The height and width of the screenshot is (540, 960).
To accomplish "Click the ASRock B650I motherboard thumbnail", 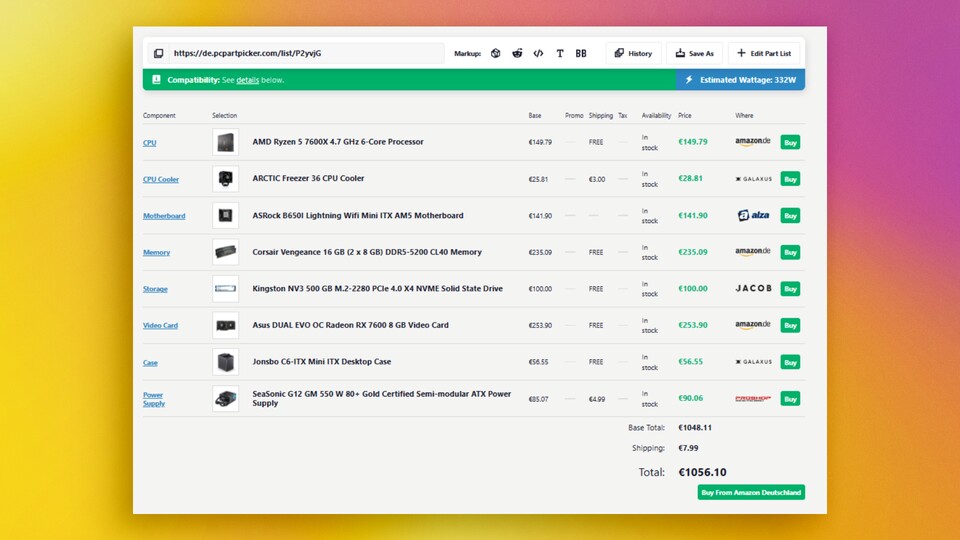I will [225, 216].
